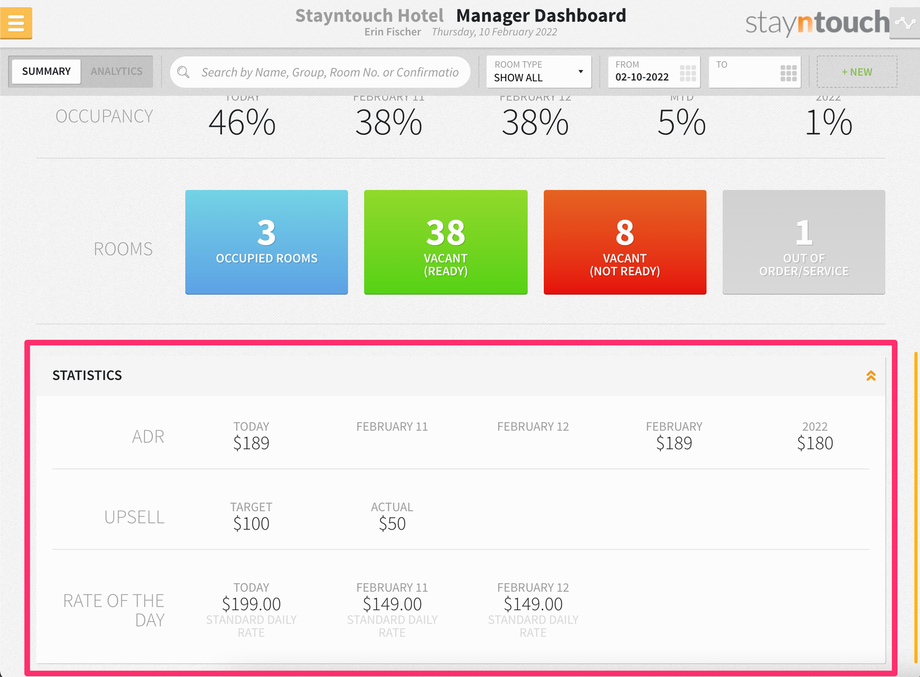This screenshot has width=920, height=677.
Task: Click today's ADR $189
Action: coord(251,444)
